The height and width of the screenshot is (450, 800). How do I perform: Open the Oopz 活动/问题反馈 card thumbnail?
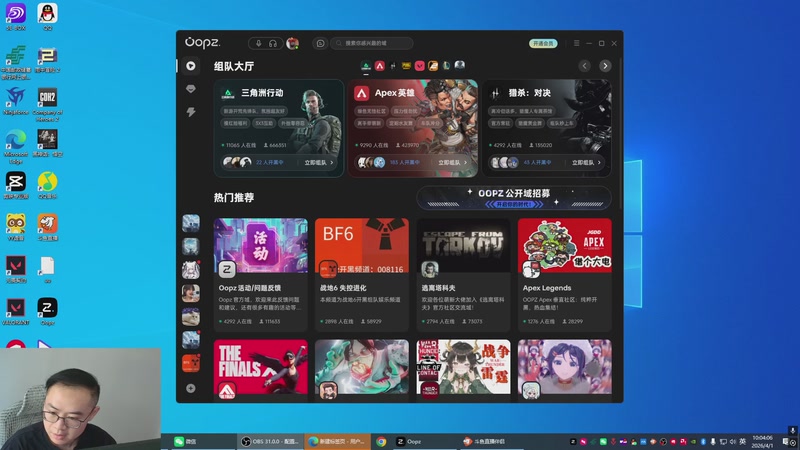click(x=261, y=245)
